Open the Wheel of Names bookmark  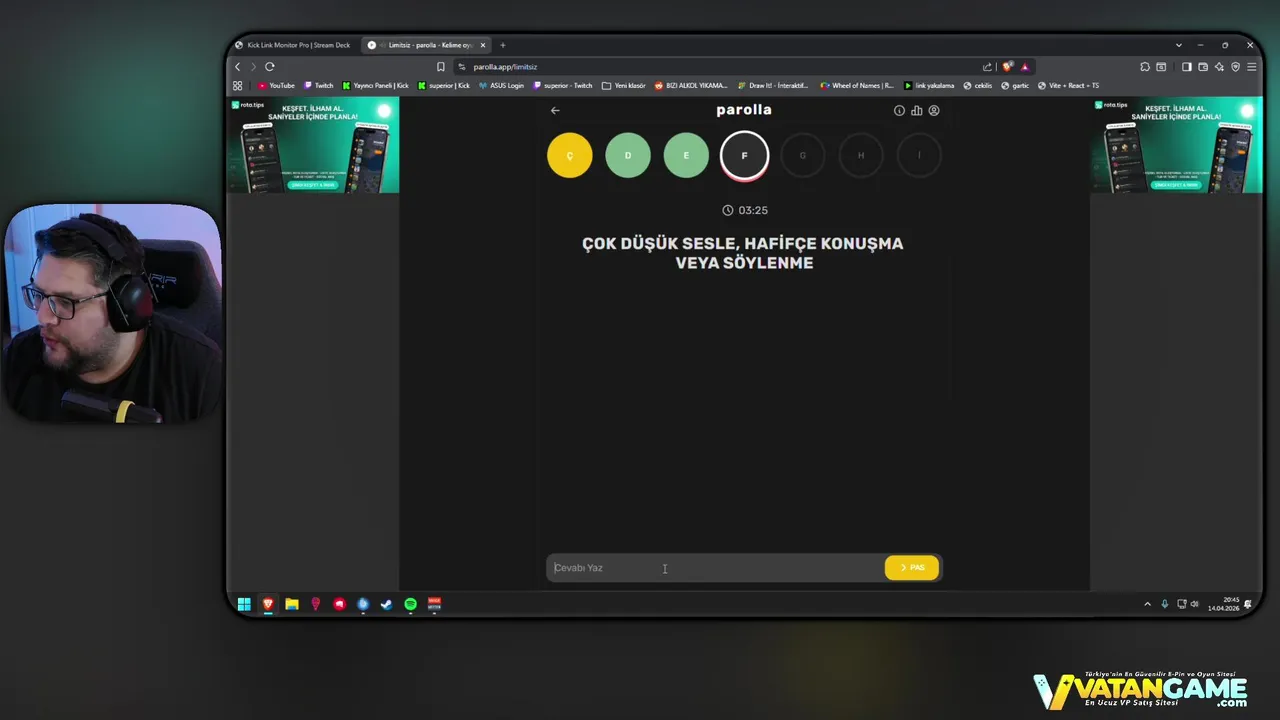pos(857,86)
